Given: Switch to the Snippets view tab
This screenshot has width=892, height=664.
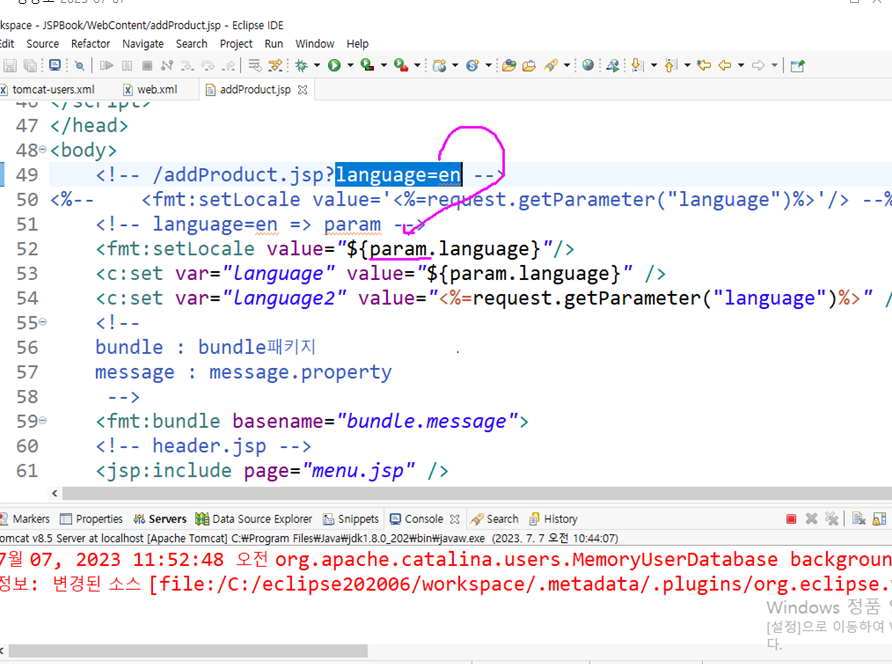Looking at the screenshot, I should 351,519.
